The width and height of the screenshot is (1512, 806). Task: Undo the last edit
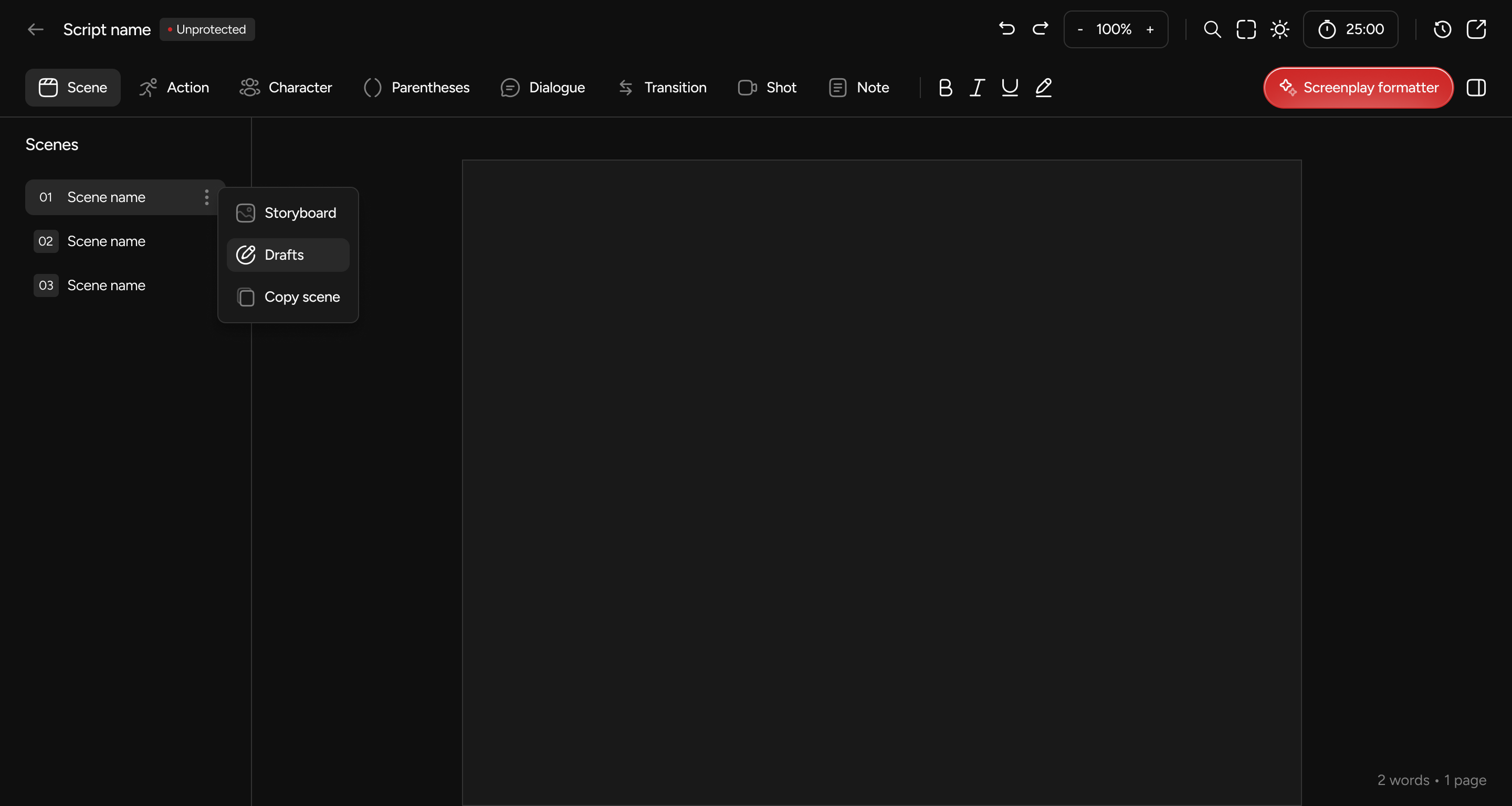click(x=1006, y=29)
